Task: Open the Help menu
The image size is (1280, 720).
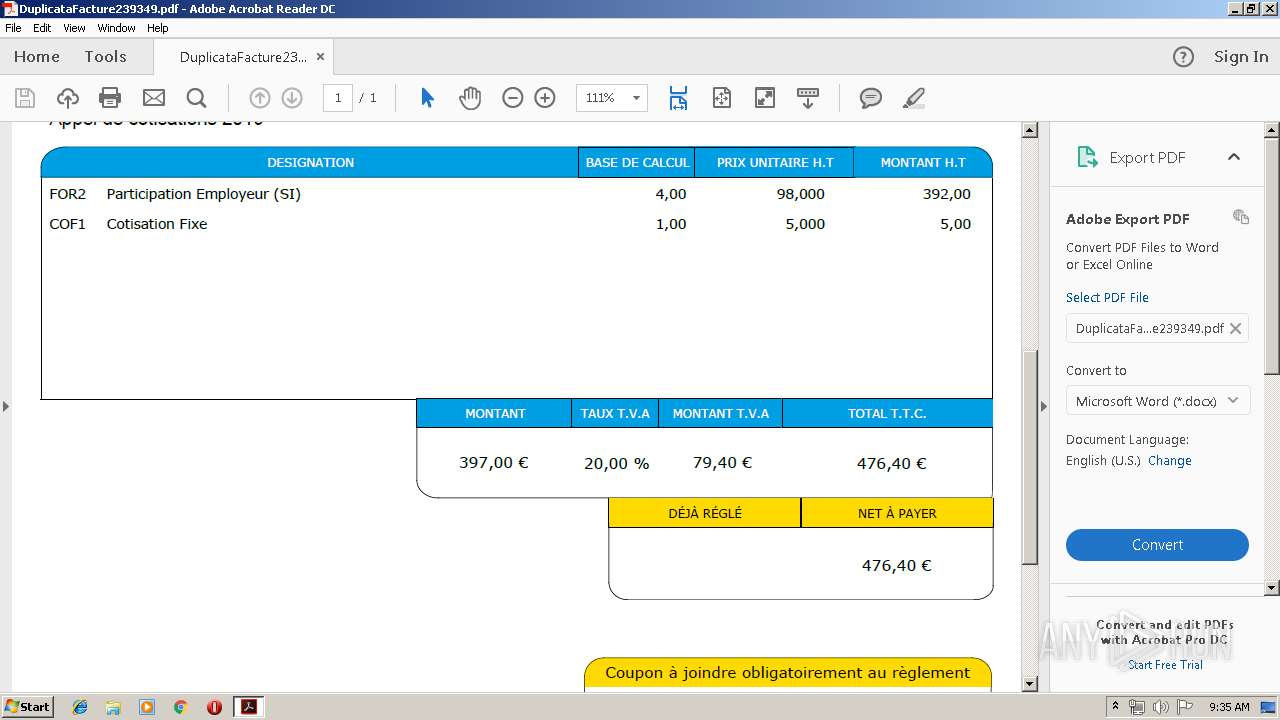Action: pyautogui.click(x=158, y=28)
